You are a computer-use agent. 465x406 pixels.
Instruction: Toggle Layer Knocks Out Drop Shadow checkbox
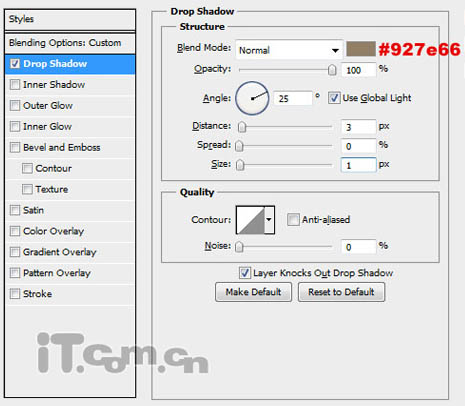[245, 273]
